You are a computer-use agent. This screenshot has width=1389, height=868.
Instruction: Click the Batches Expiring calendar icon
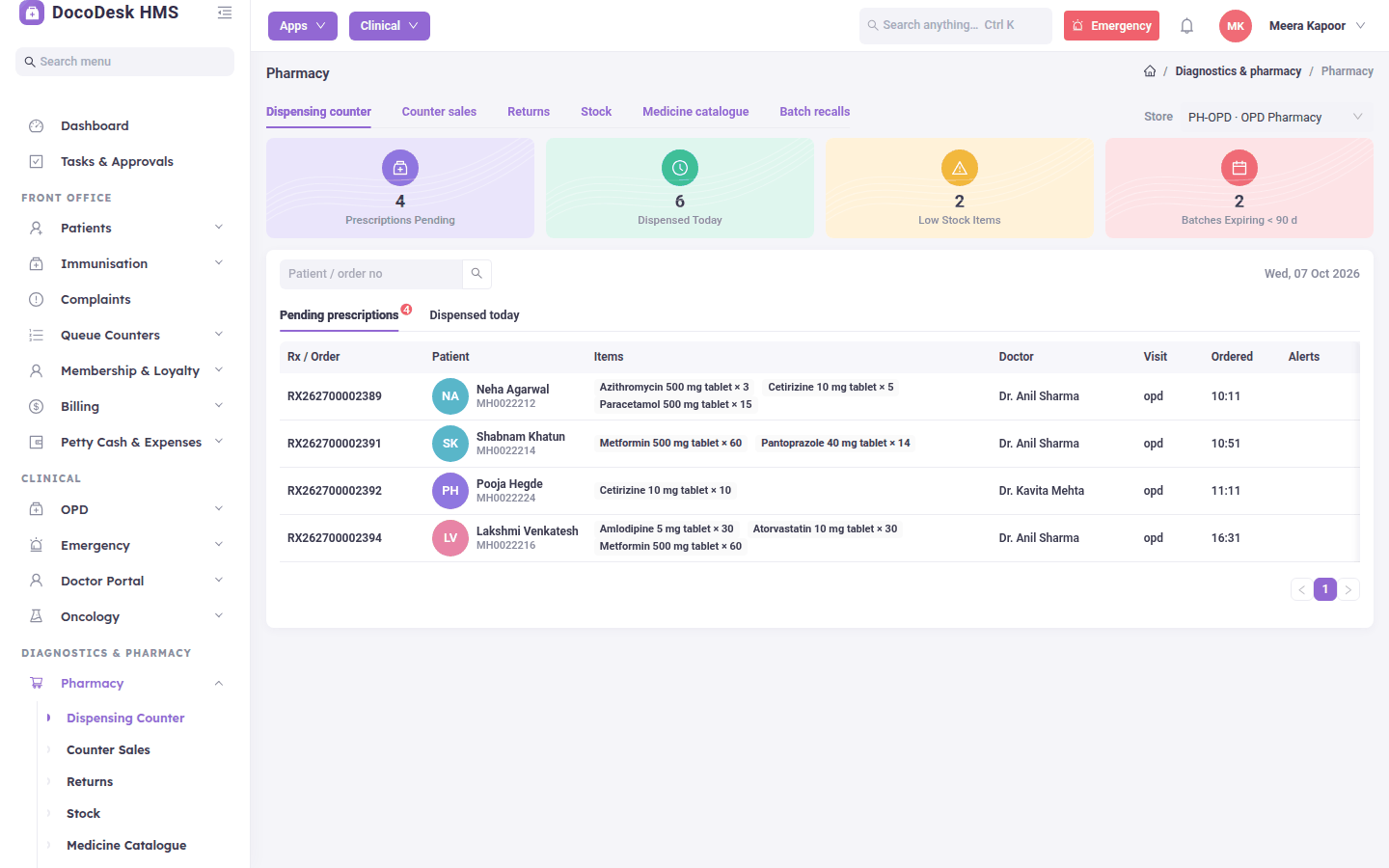pos(1239,168)
